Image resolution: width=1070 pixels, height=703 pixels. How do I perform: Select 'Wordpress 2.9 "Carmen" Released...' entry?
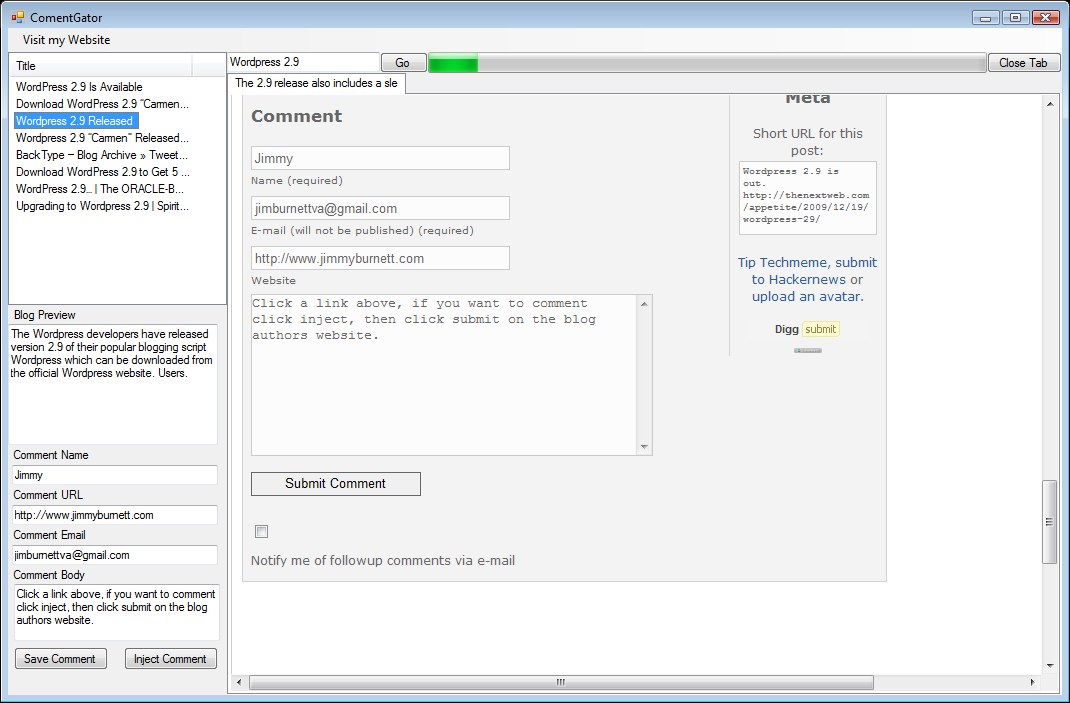coord(102,138)
